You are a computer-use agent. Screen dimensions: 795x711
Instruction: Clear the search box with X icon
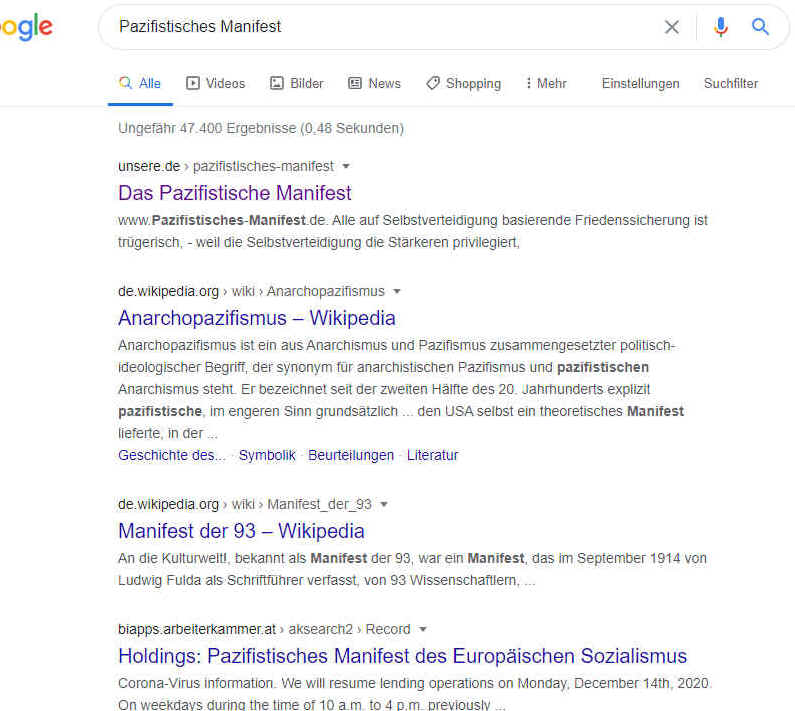click(x=672, y=27)
